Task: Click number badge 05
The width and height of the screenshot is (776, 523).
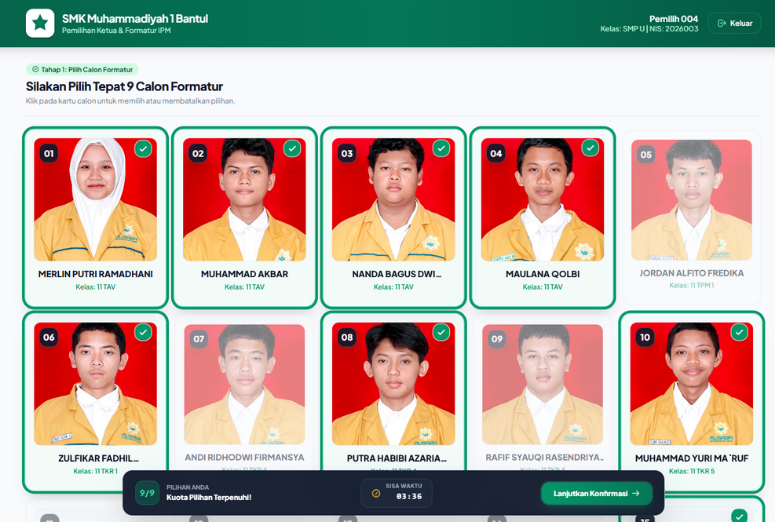Action: (x=646, y=154)
